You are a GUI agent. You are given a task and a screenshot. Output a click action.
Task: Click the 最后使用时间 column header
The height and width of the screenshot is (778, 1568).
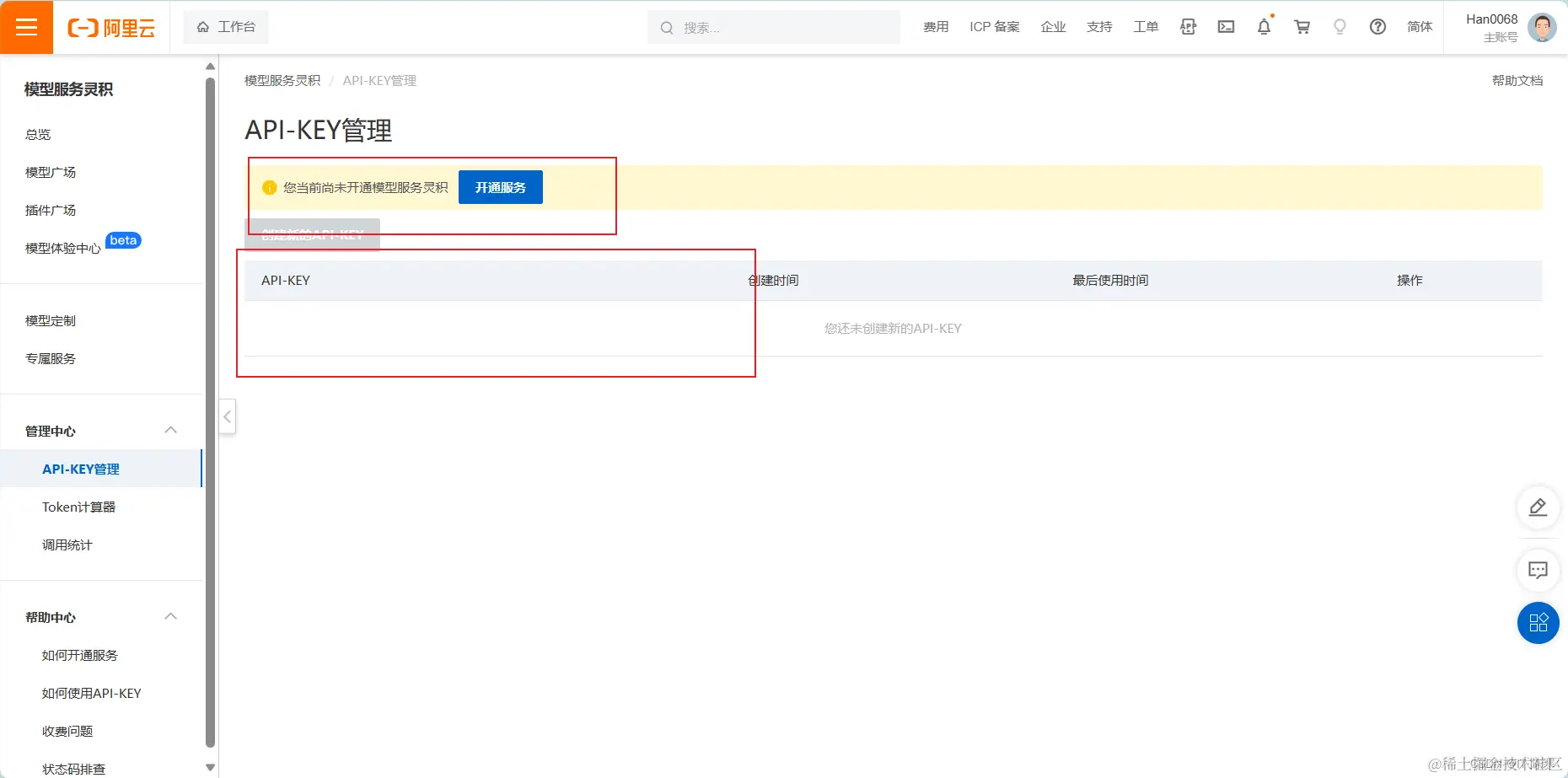click(1110, 280)
